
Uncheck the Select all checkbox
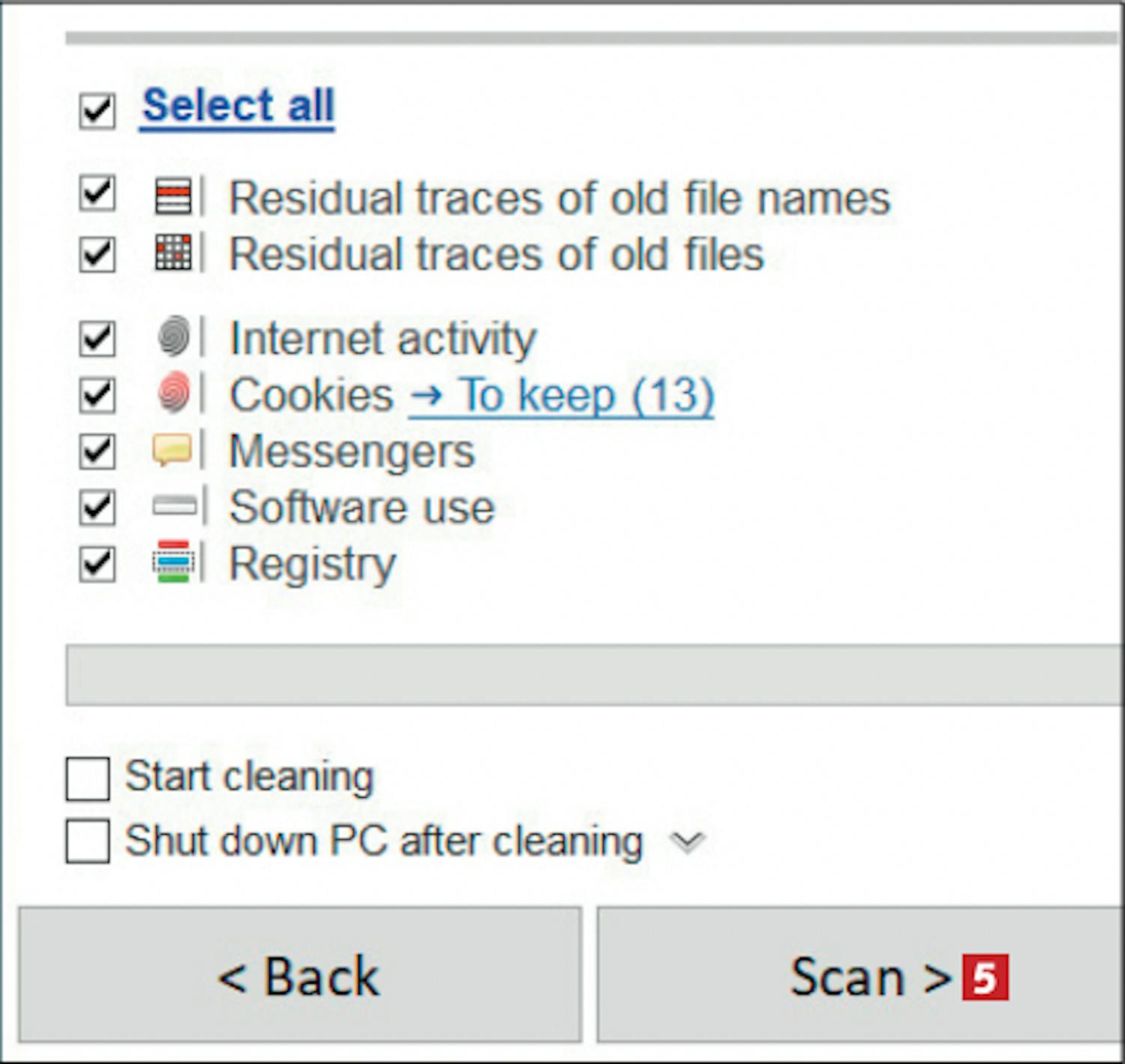[97, 111]
